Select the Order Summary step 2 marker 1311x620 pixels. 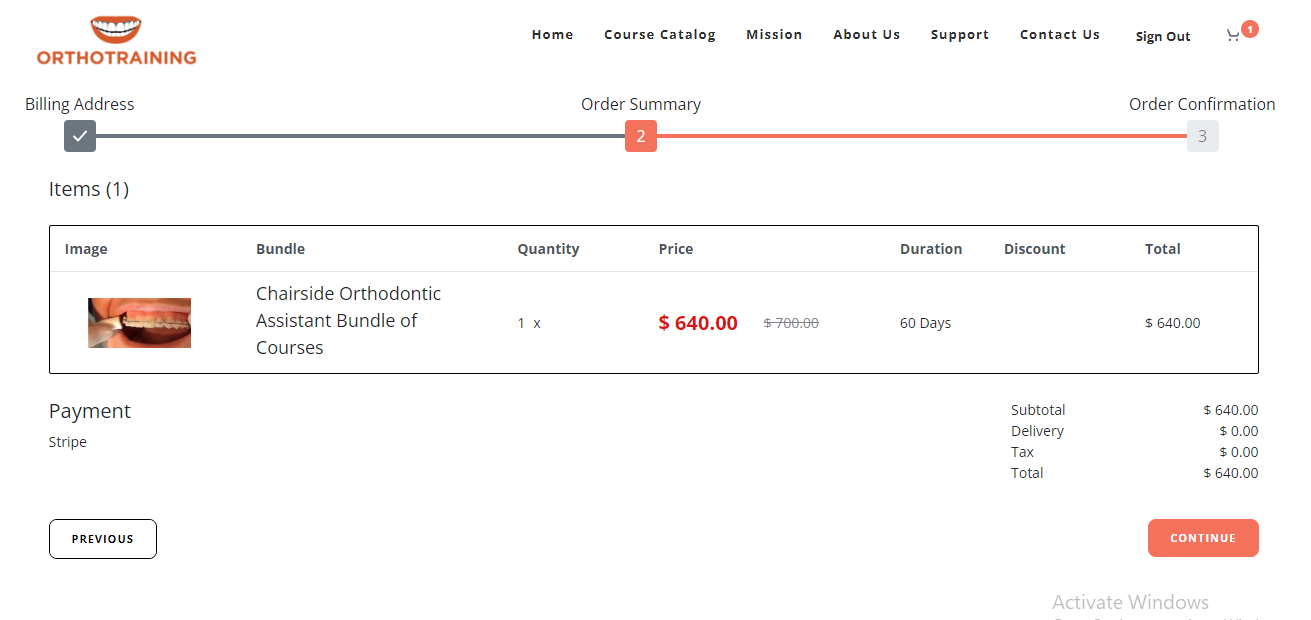tap(641, 136)
